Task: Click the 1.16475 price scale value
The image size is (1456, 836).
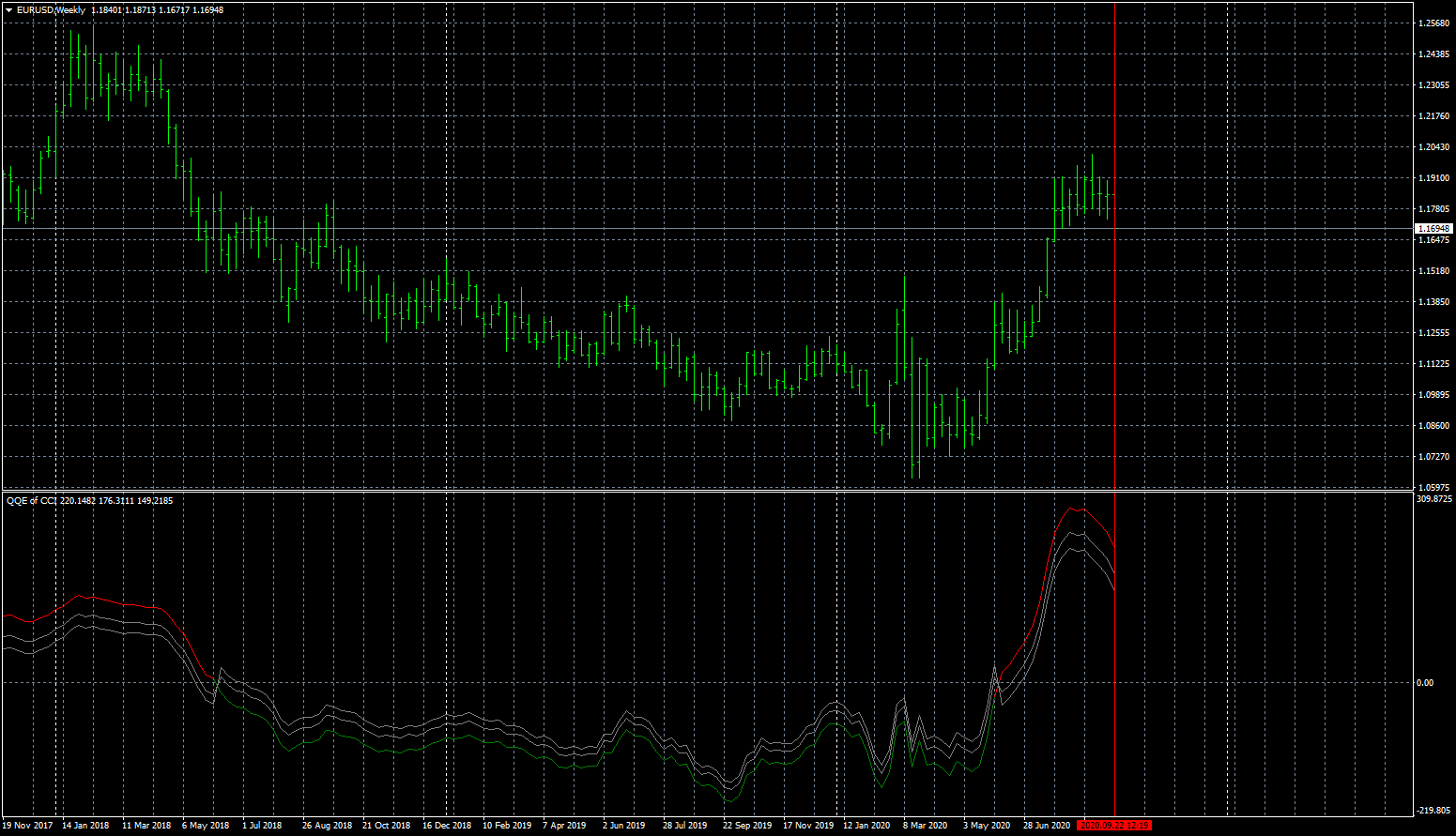Action: (x=1433, y=240)
